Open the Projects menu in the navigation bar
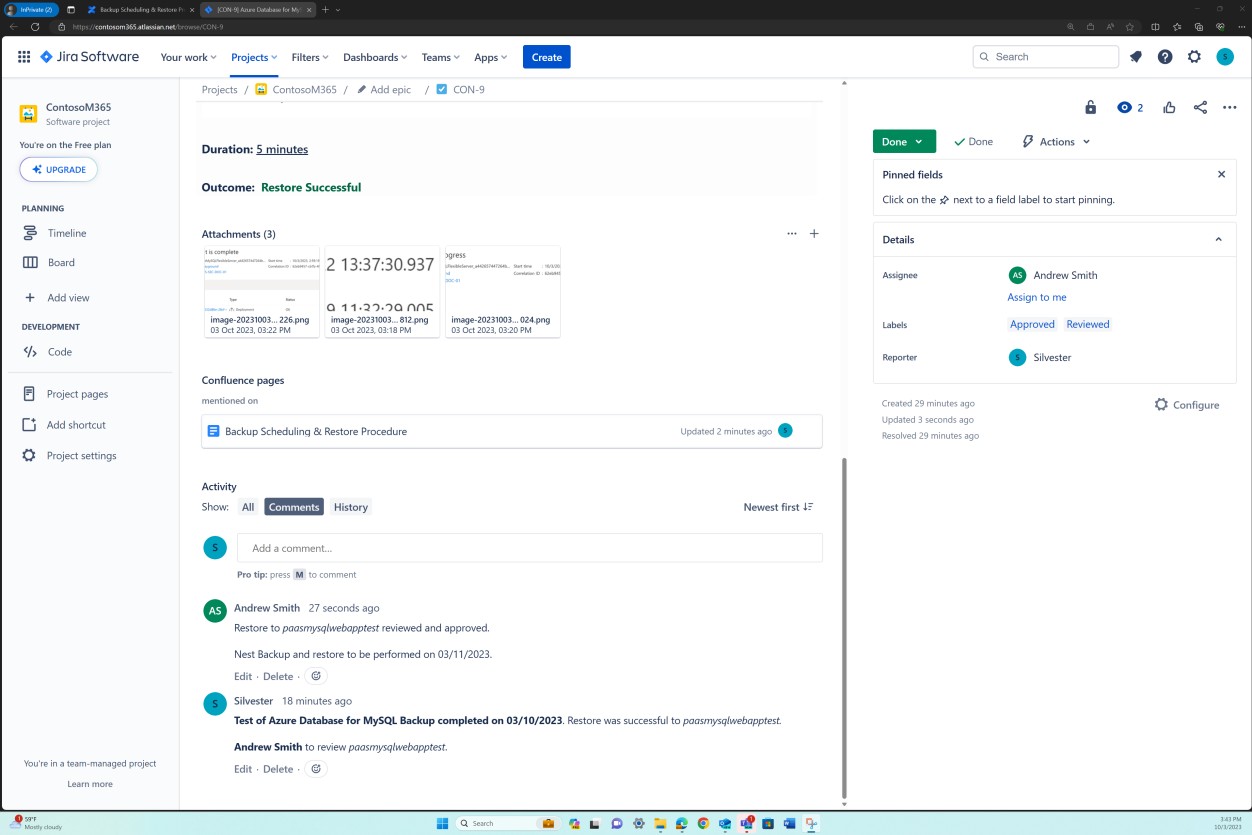1252x835 pixels. click(x=253, y=57)
